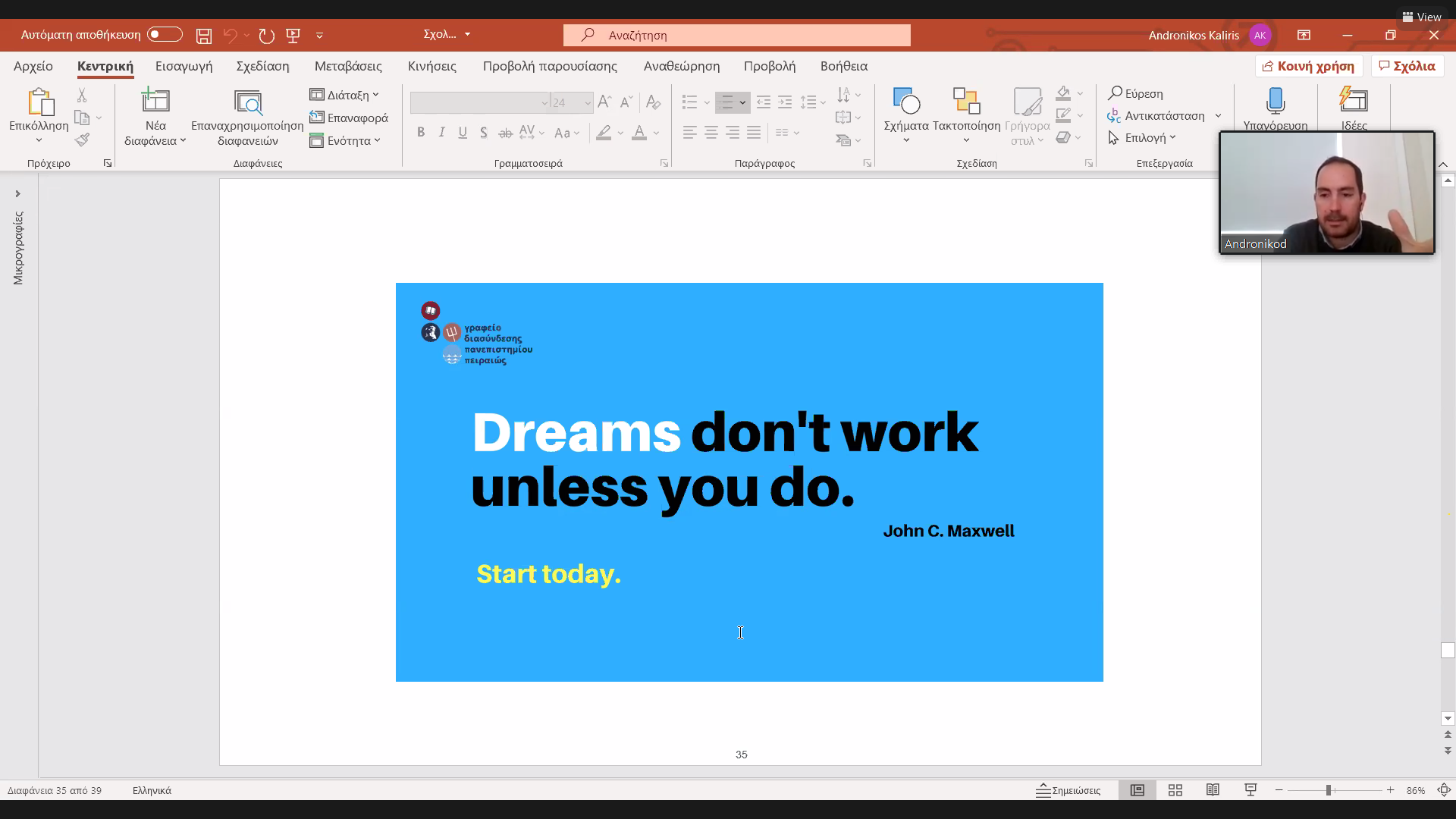The image size is (1456, 819).
Task: Open the Εισαγωγή (Insert) tab
Action: coord(184,66)
